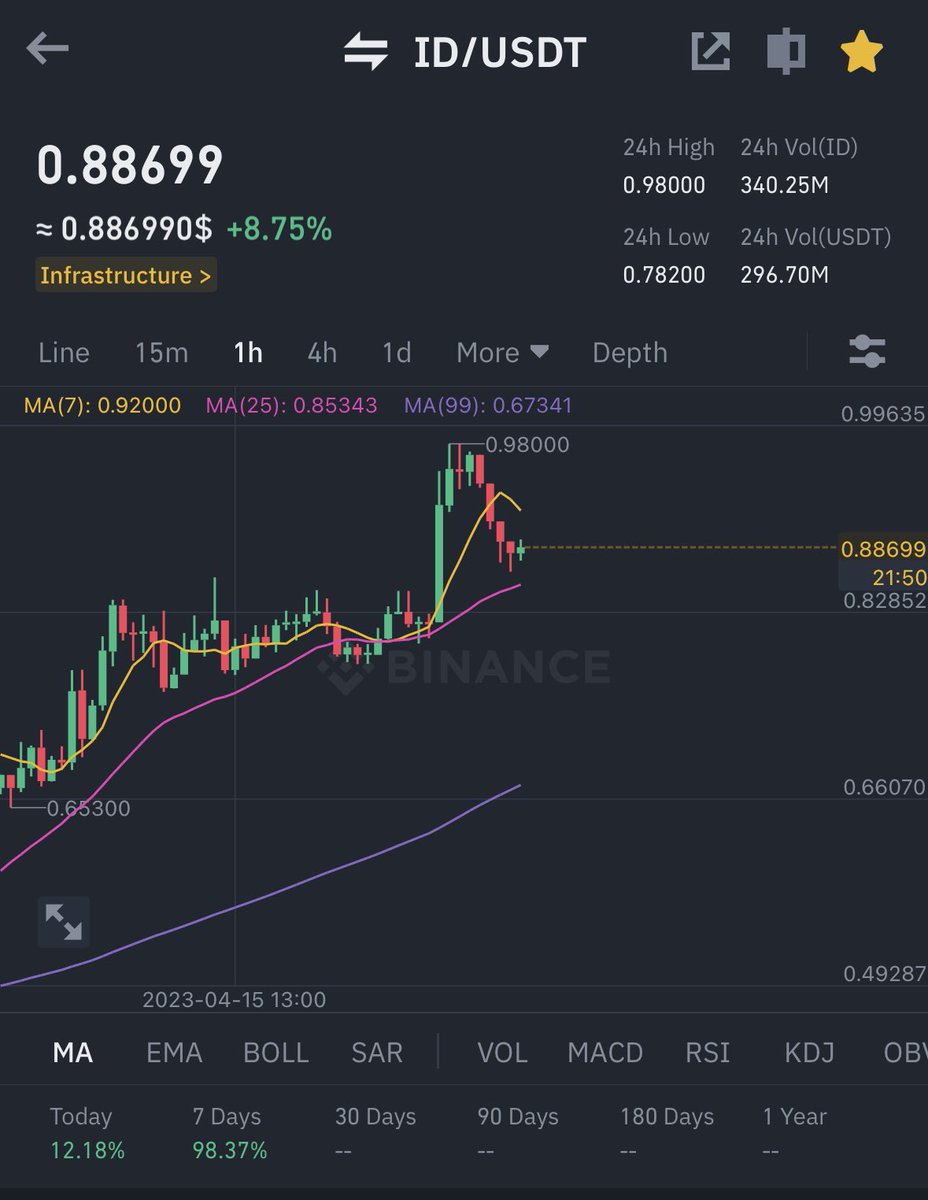This screenshot has width=928, height=1200.
Task: Open the chart settings sliders icon
Action: pyautogui.click(x=867, y=352)
